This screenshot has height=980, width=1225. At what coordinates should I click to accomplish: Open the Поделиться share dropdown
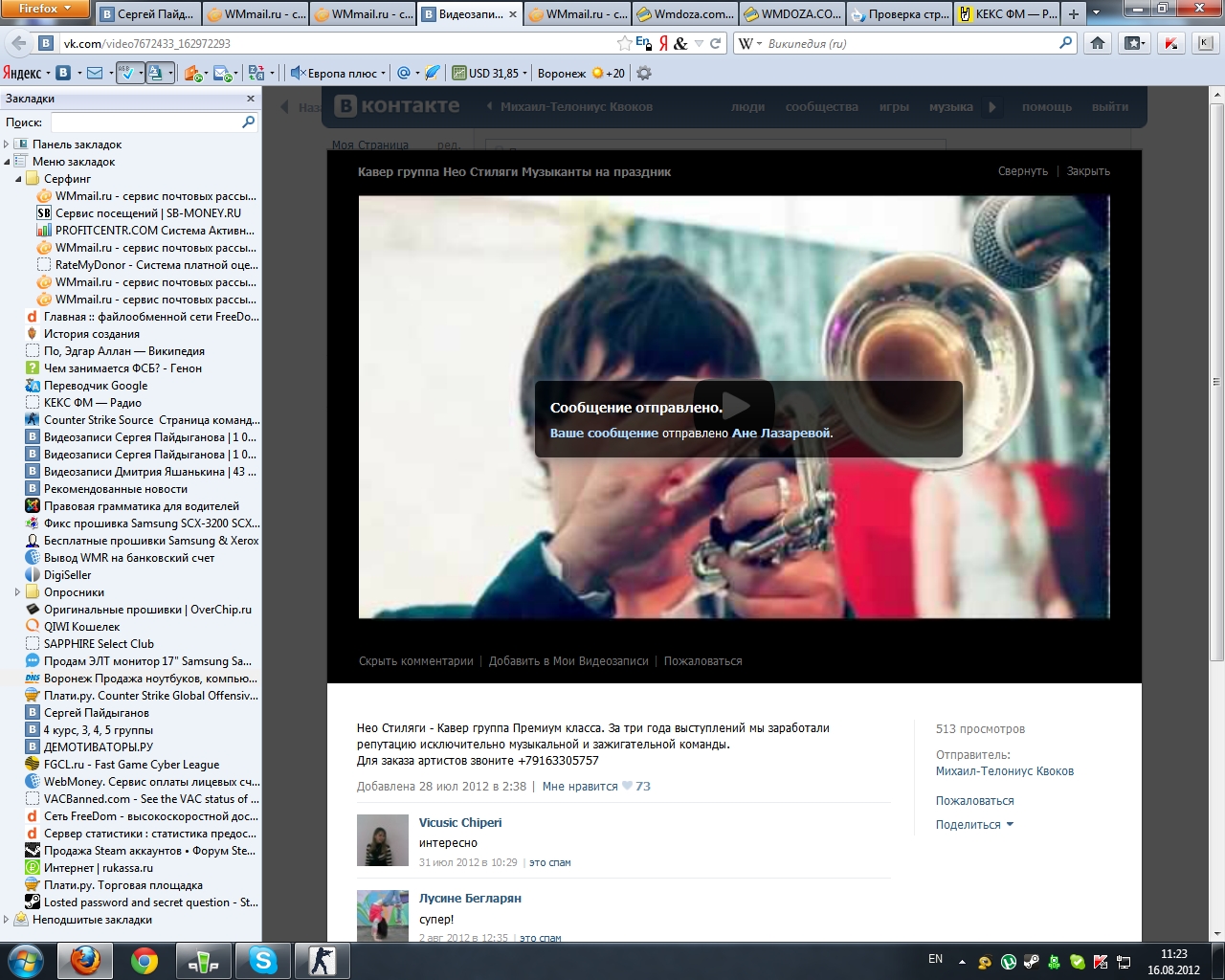click(x=974, y=825)
